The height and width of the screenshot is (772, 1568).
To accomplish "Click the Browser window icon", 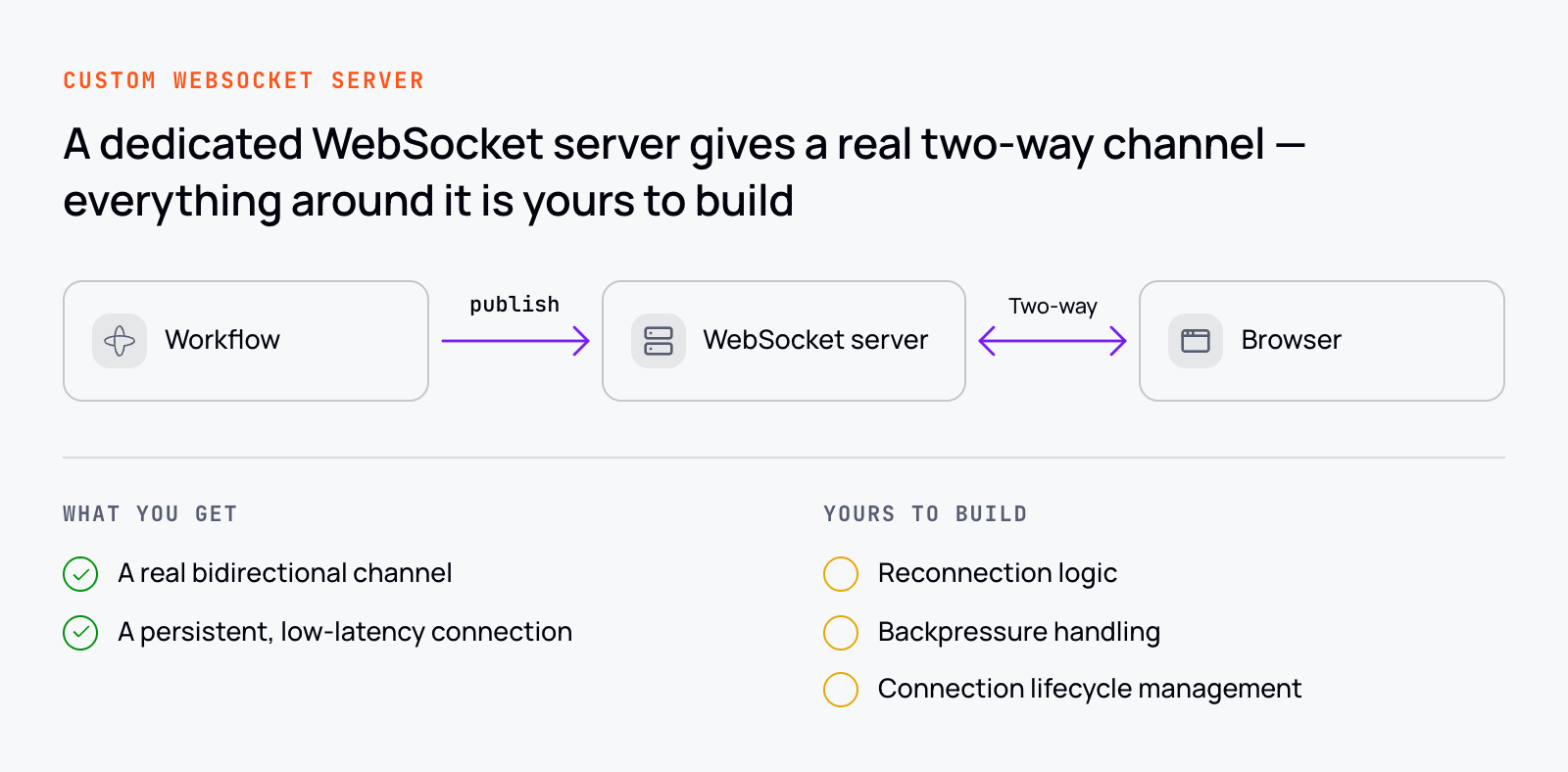I will pos(1196,341).
